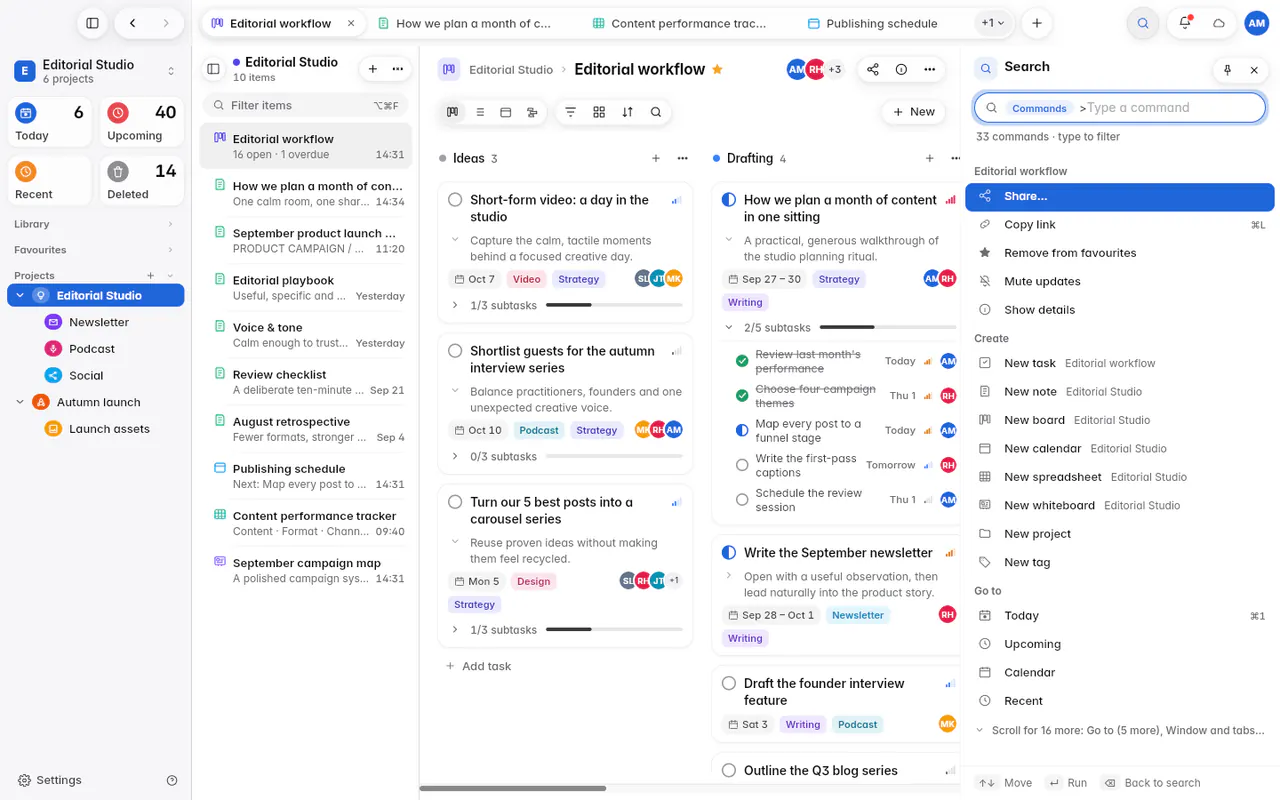This screenshot has height=800, width=1280.
Task: Click the cloud sync status icon
Action: 1219,23
